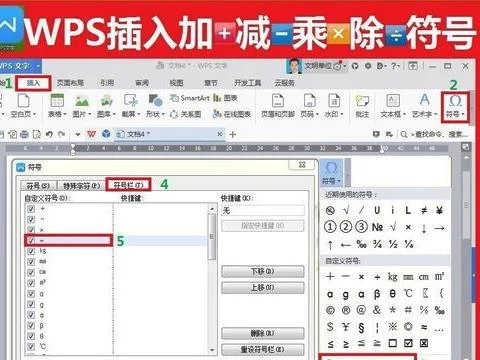Insert the + custom symbol from panel
Viewport: 480px width, 360px height.
click(330, 276)
